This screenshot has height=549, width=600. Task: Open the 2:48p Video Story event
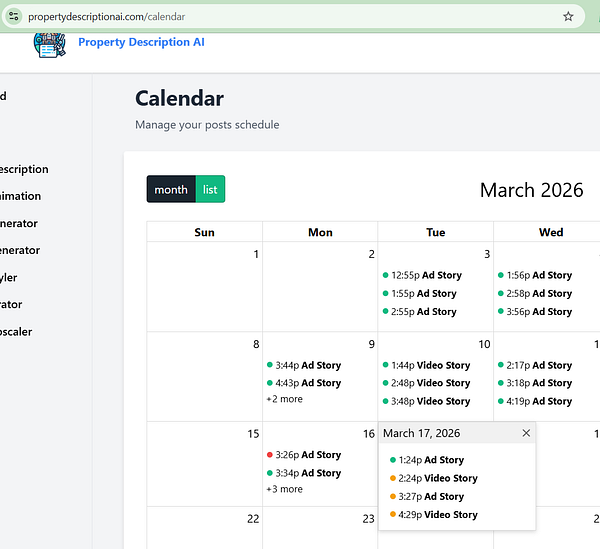pos(426,383)
